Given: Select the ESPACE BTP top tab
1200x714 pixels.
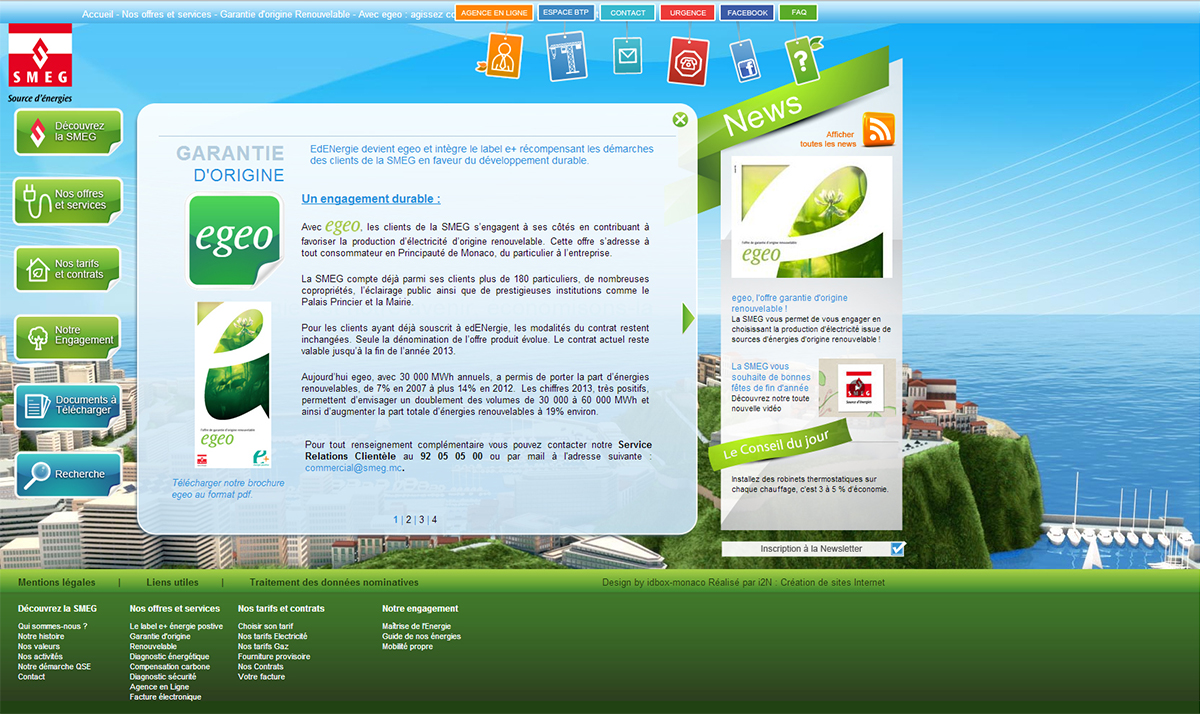Looking at the screenshot, I should tap(565, 13).
